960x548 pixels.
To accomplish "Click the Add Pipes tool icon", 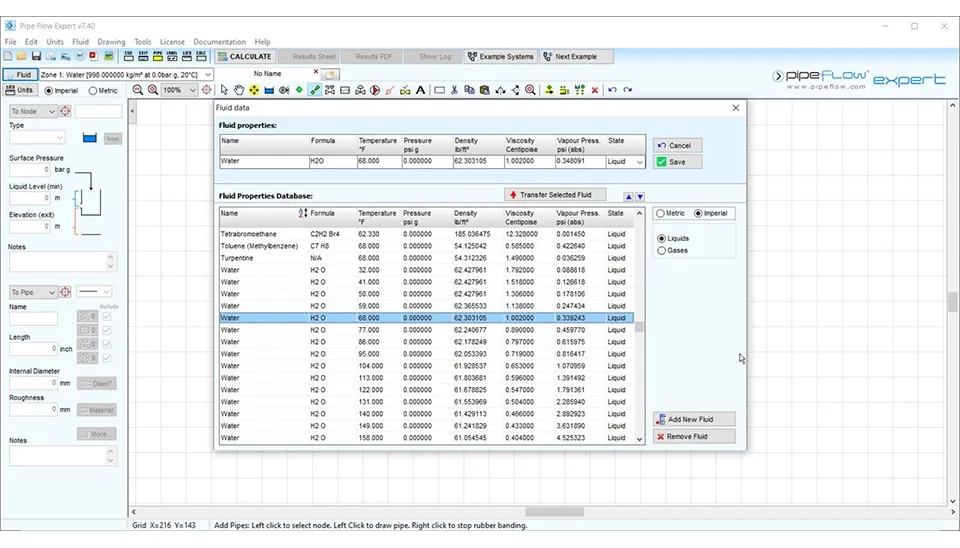I will 315,90.
